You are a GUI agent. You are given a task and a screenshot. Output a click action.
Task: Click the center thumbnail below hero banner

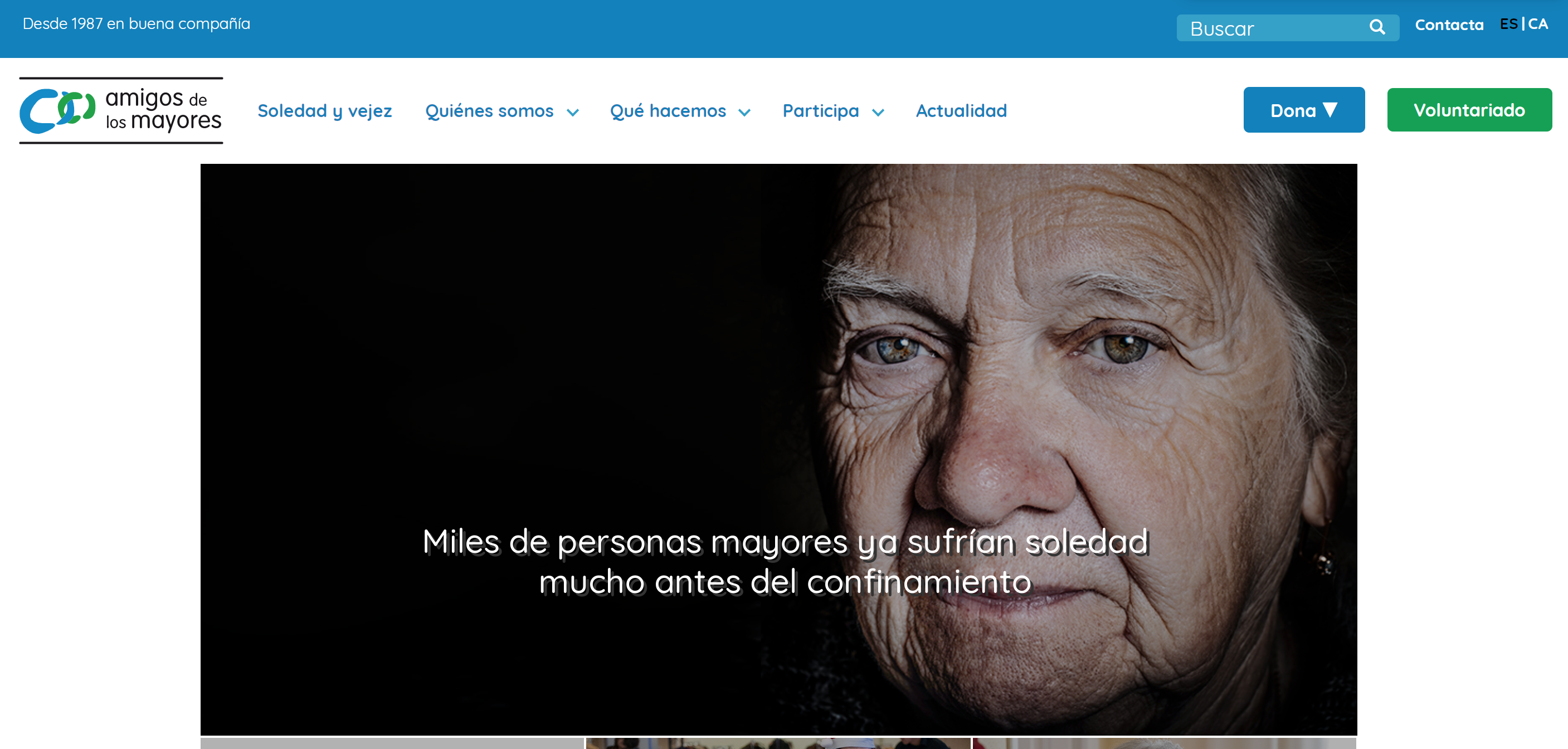pos(778,743)
